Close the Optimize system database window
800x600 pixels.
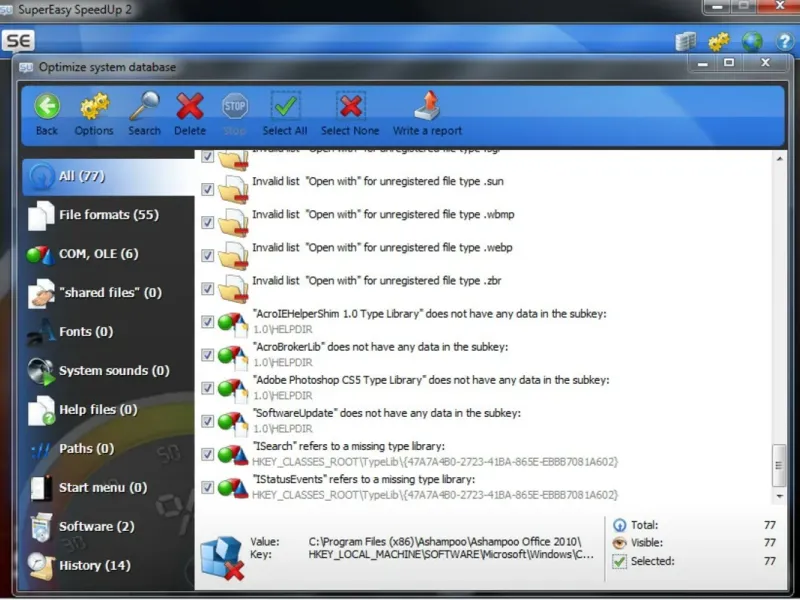coord(765,63)
